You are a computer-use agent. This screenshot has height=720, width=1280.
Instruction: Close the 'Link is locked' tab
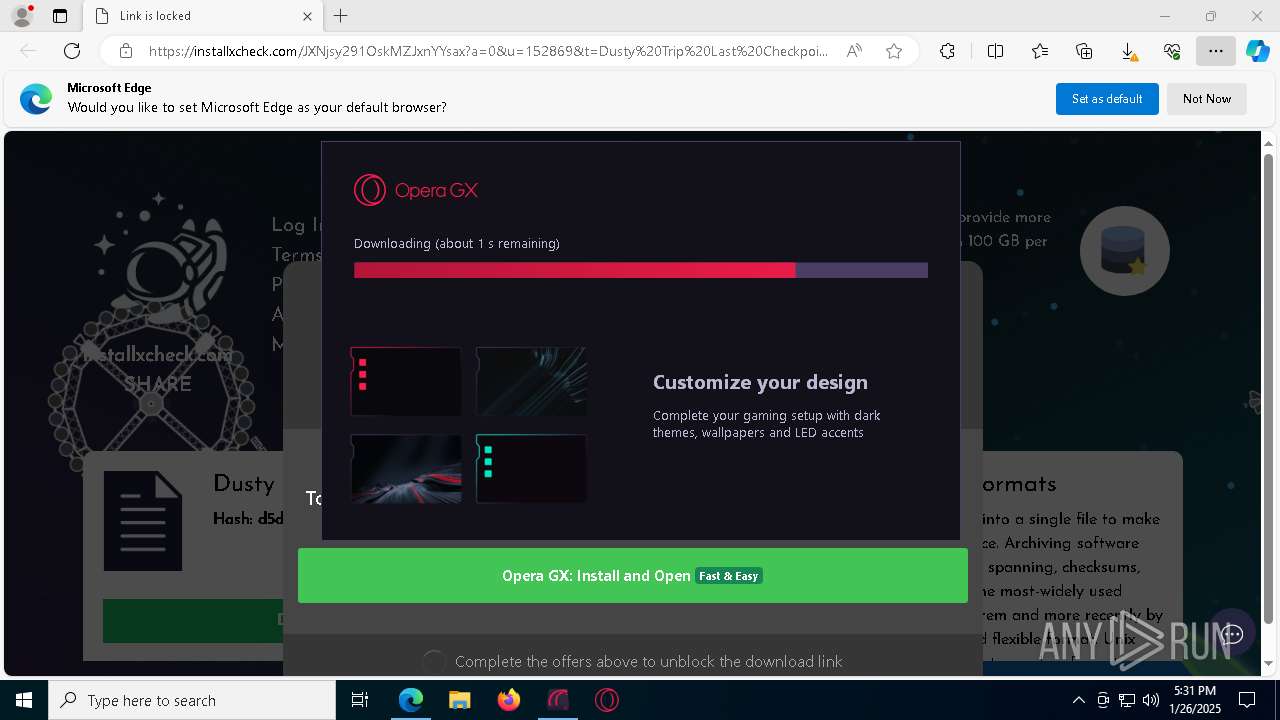tap(307, 16)
